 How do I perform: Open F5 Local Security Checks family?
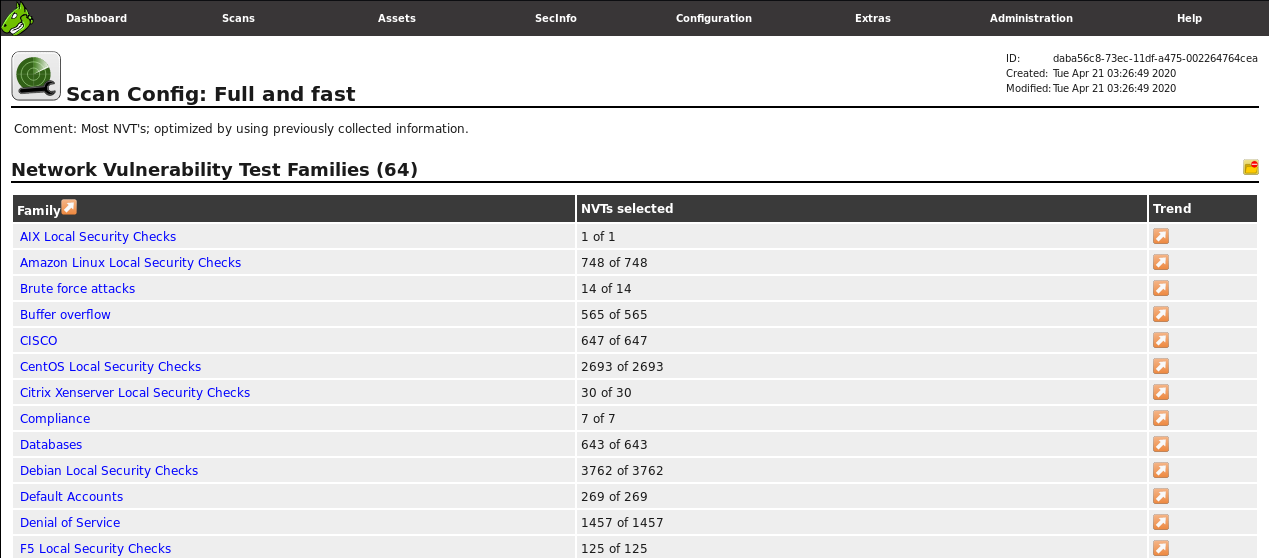point(95,549)
